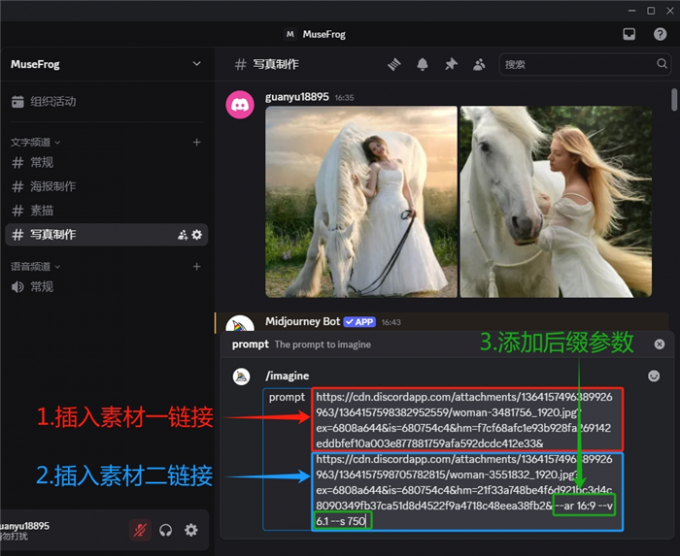The image size is (680, 556).
Task: Invite people to 写真制作 channel
Action: [183, 235]
